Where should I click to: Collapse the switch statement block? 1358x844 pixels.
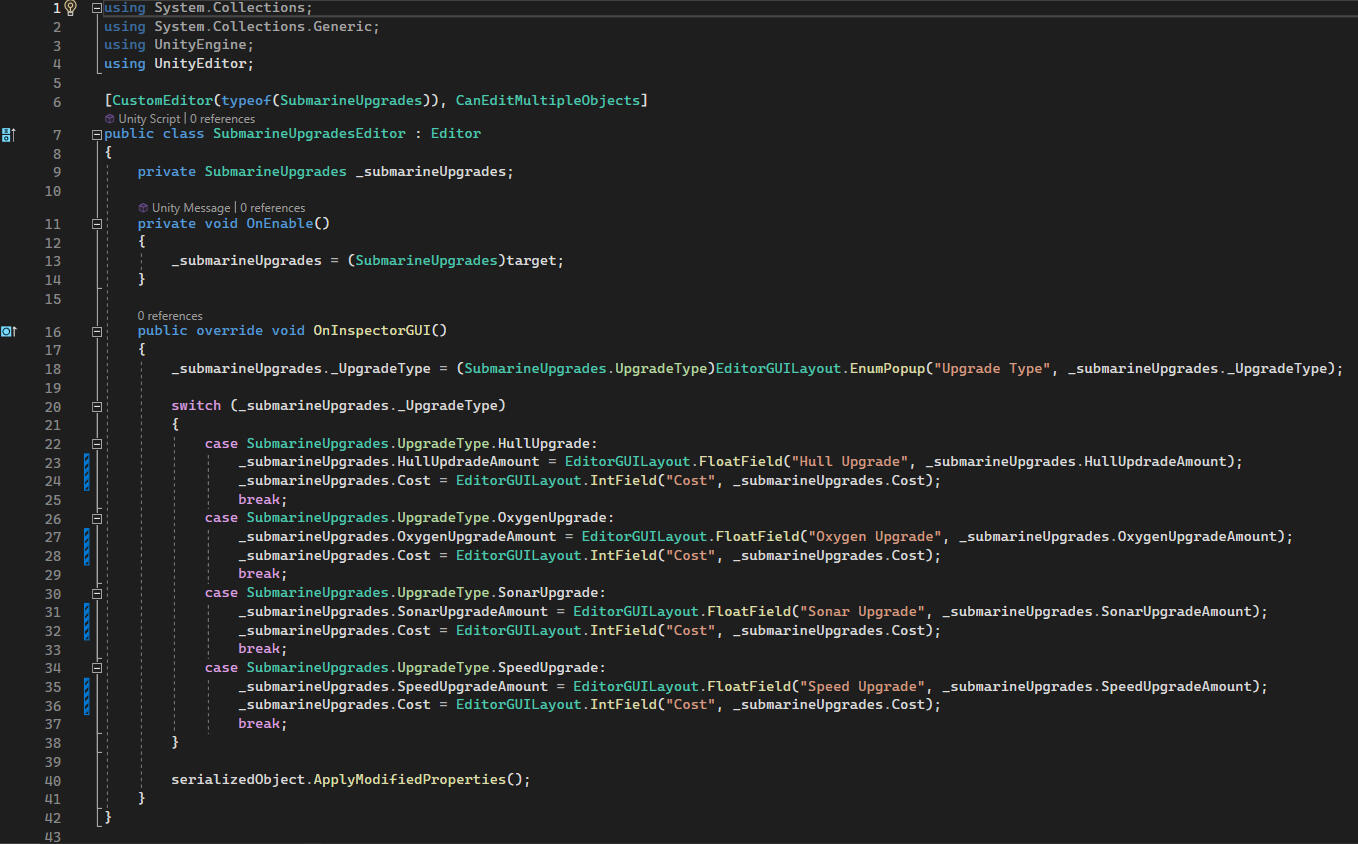[97, 406]
